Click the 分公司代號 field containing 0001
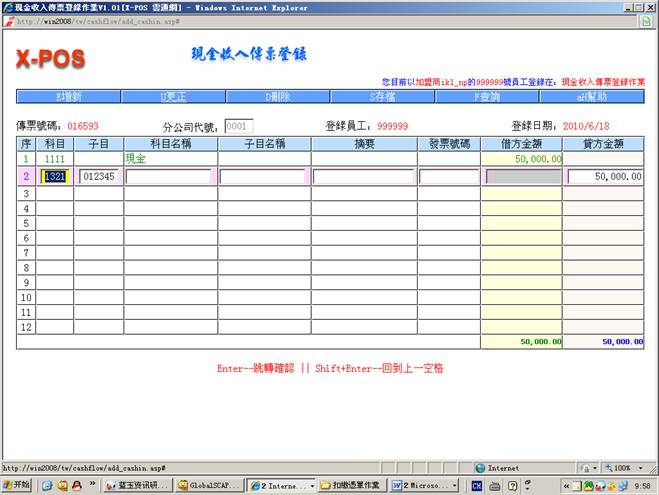This screenshot has width=659, height=495. pyautogui.click(x=238, y=127)
